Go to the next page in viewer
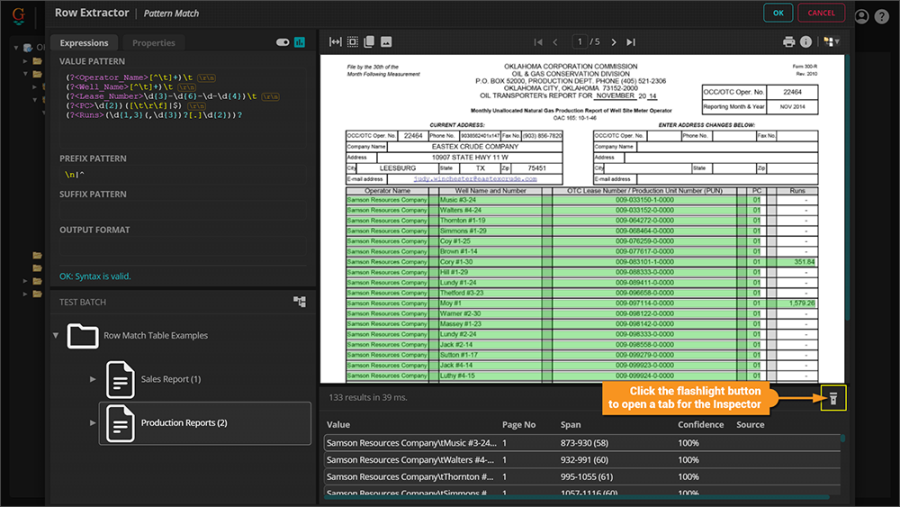This screenshot has height=507, width=900. pyautogui.click(x=614, y=42)
